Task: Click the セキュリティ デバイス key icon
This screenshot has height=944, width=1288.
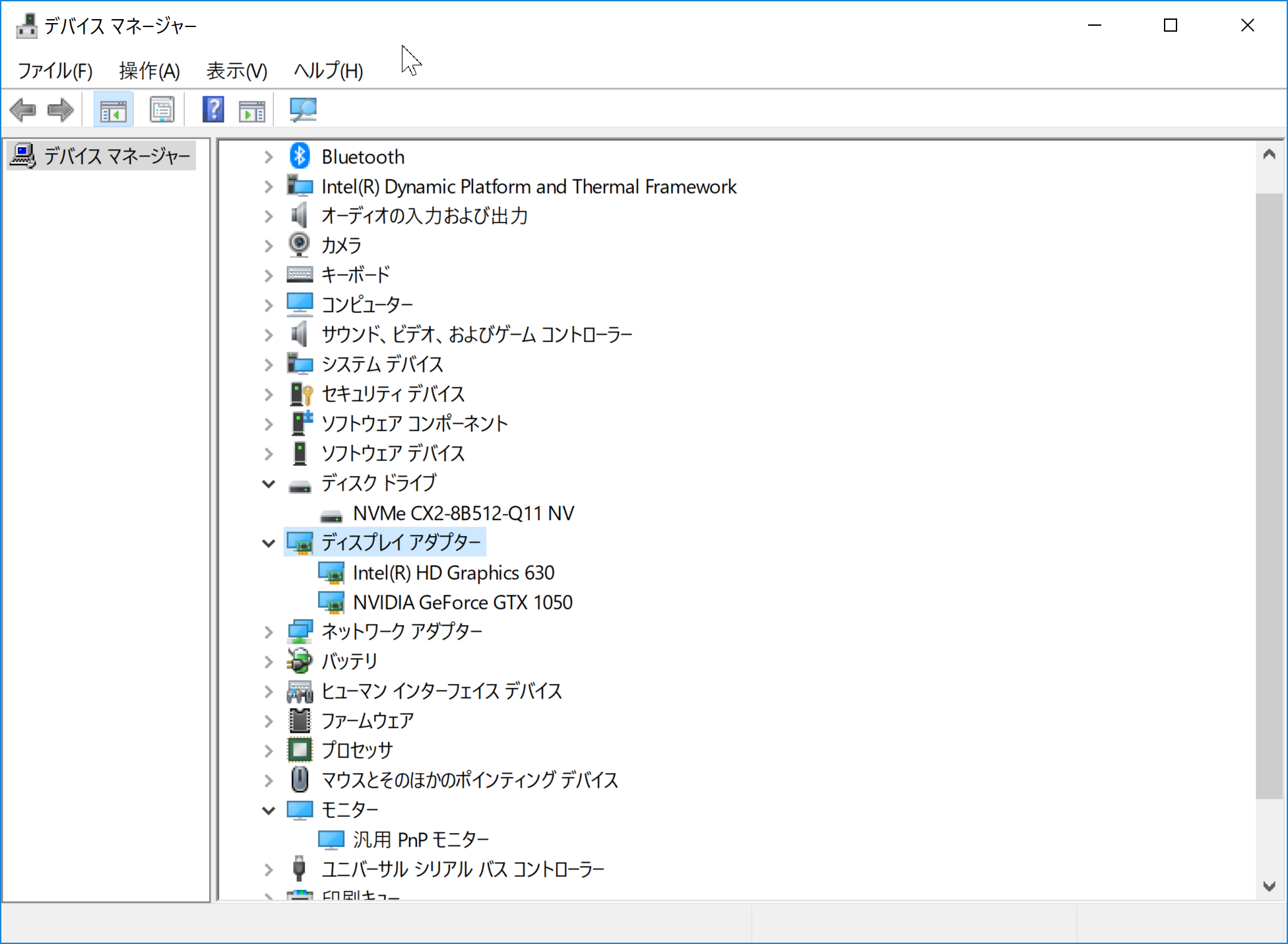Action: [x=300, y=393]
